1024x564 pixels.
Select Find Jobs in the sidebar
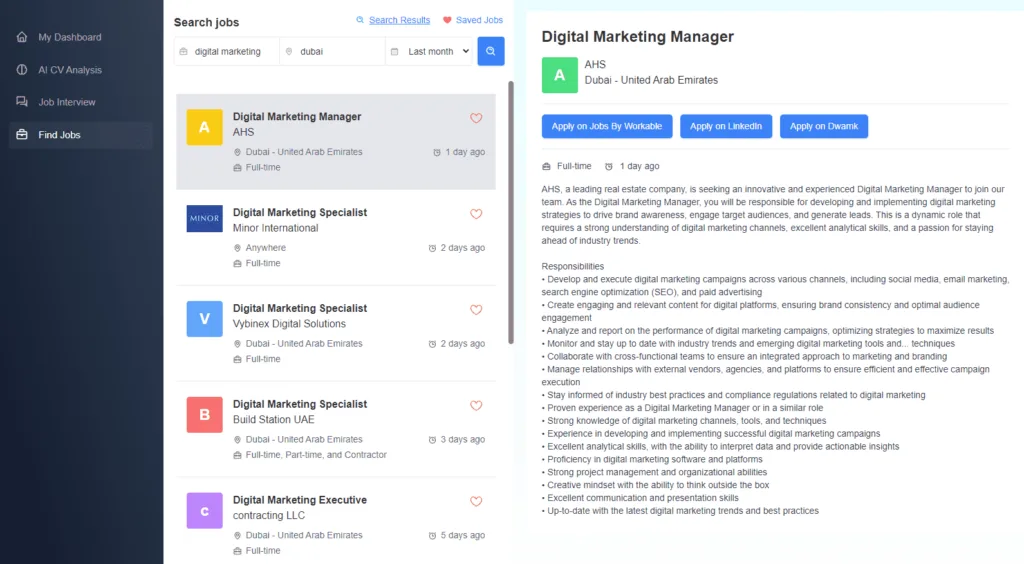[59, 135]
